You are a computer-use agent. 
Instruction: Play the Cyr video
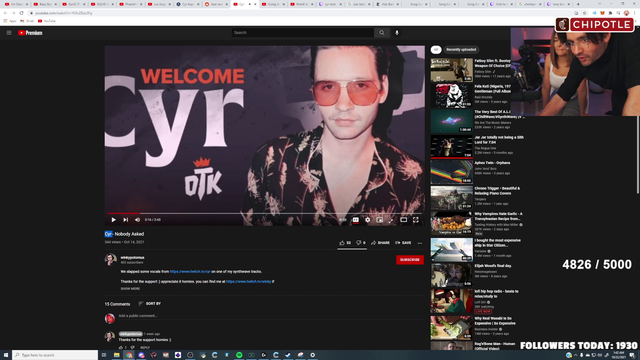[113, 220]
